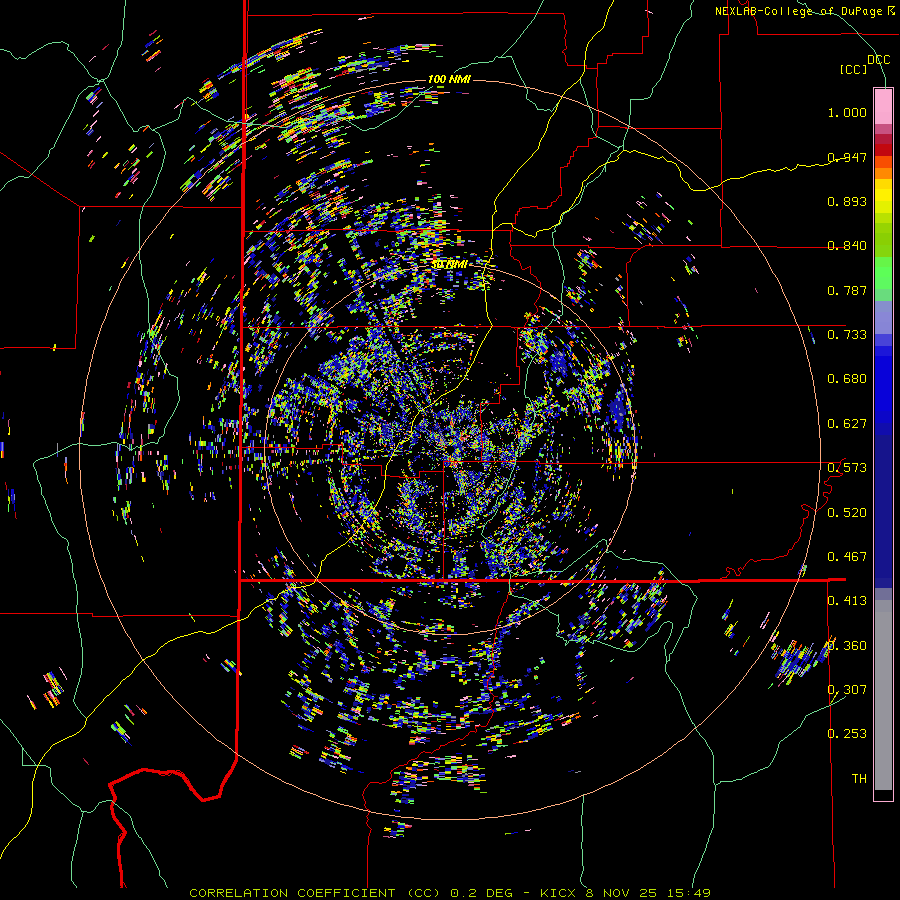Click the 0.467 scale value
The image size is (900, 900).
(x=847, y=556)
